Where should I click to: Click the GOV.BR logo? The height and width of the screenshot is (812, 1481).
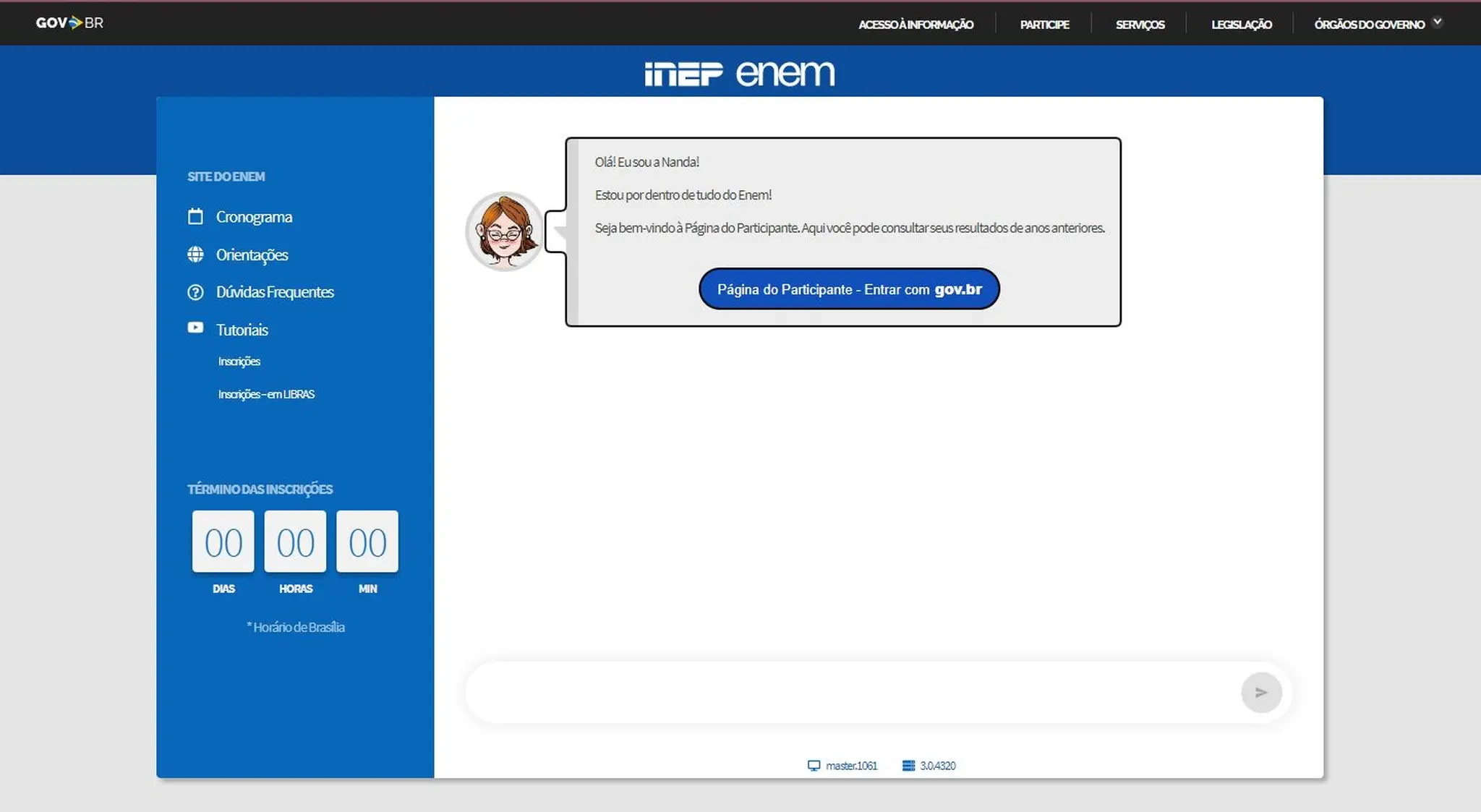point(69,23)
